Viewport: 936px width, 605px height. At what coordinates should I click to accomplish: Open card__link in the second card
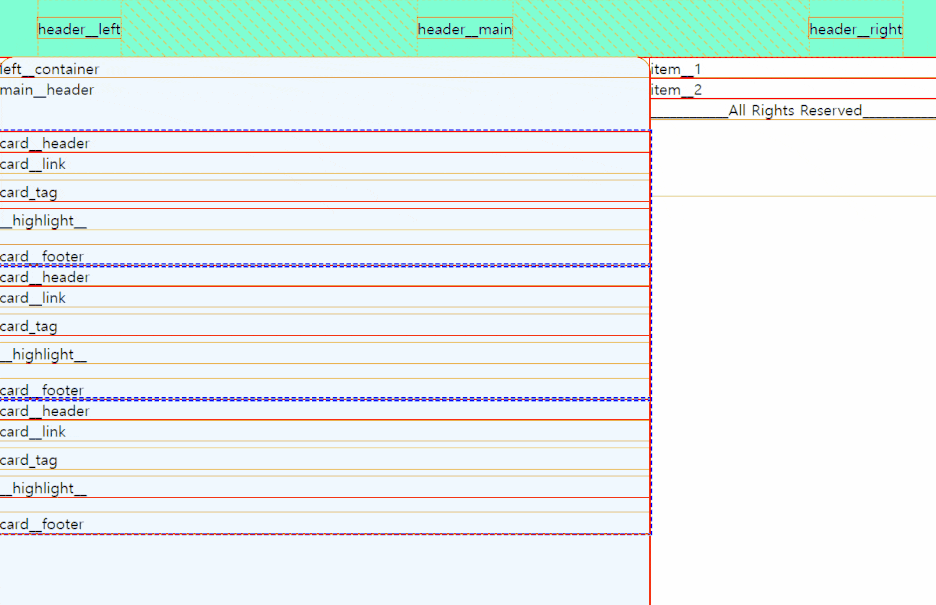(x=325, y=298)
